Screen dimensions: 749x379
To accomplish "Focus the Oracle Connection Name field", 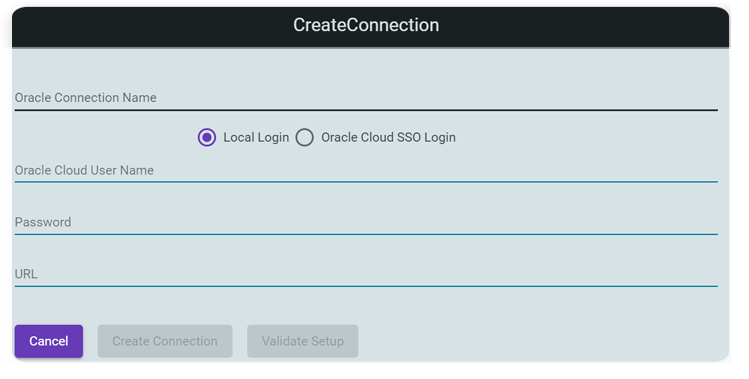I will (x=366, y=98).
